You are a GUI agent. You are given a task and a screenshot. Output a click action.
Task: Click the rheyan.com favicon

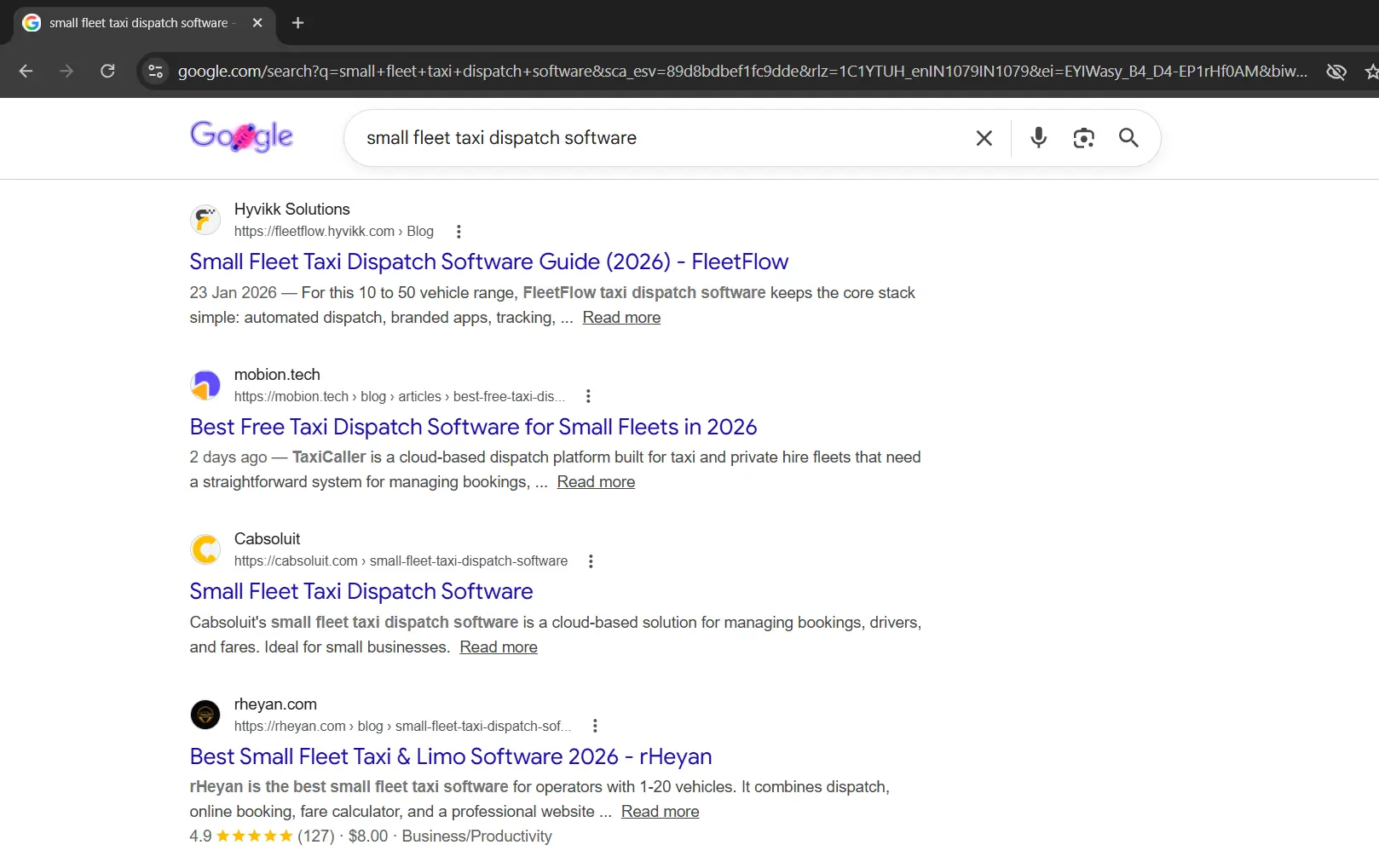coord(205,715)
